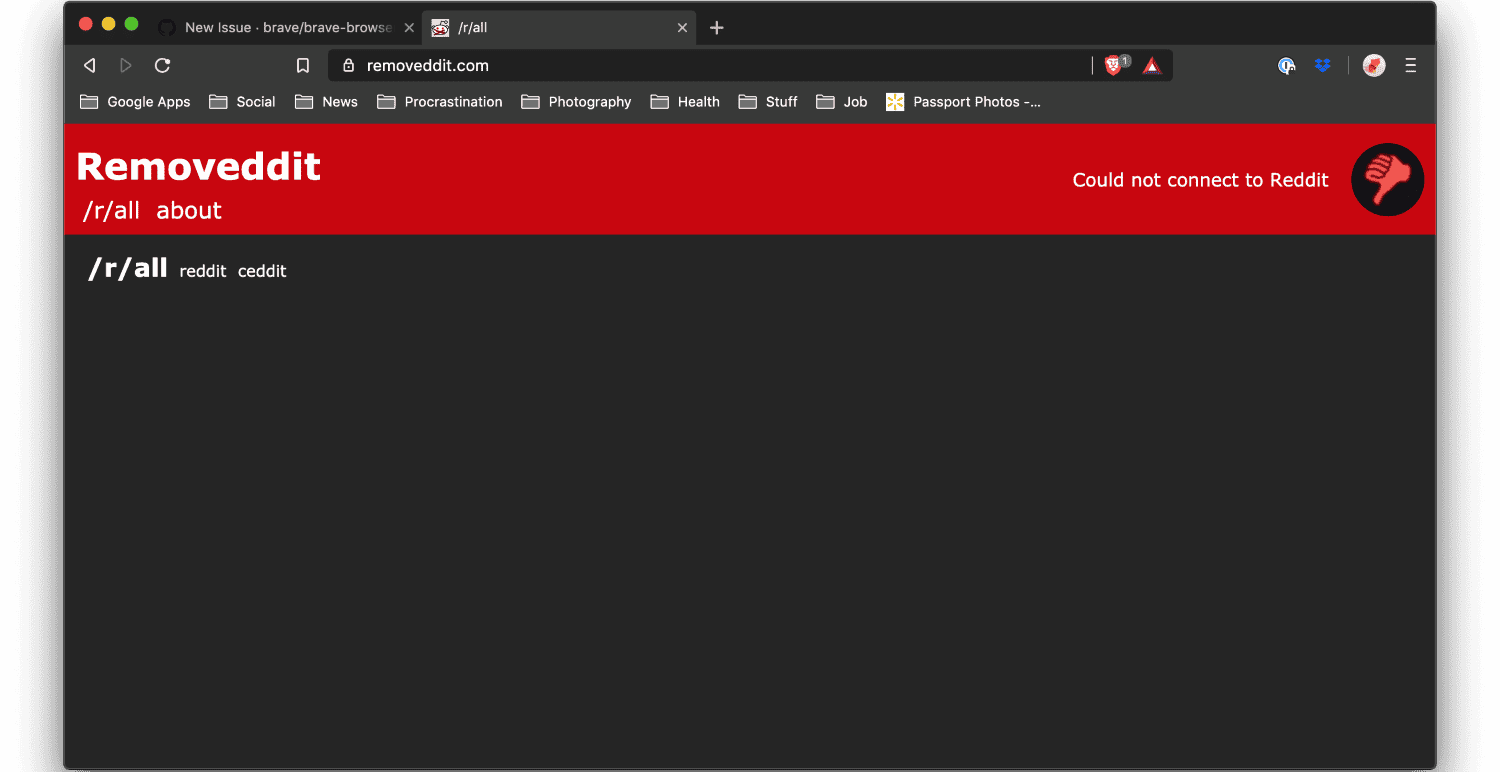Viewport: 1500px width, 772px height.
Task: Open the Brave Shields lion icon
Action: [x=1114, y=66]
